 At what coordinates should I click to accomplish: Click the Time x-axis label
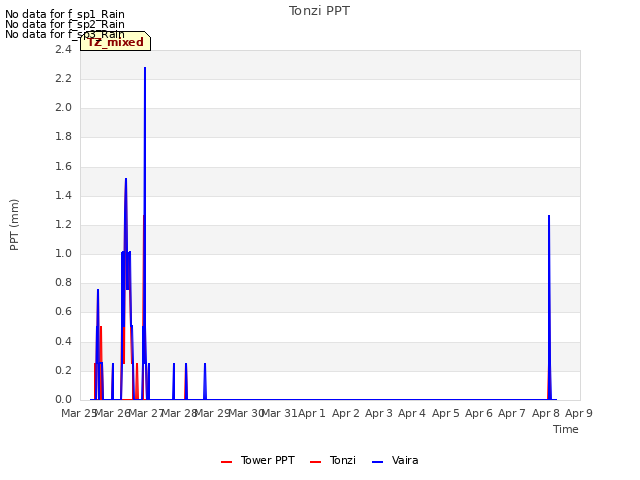click(566, 429)
